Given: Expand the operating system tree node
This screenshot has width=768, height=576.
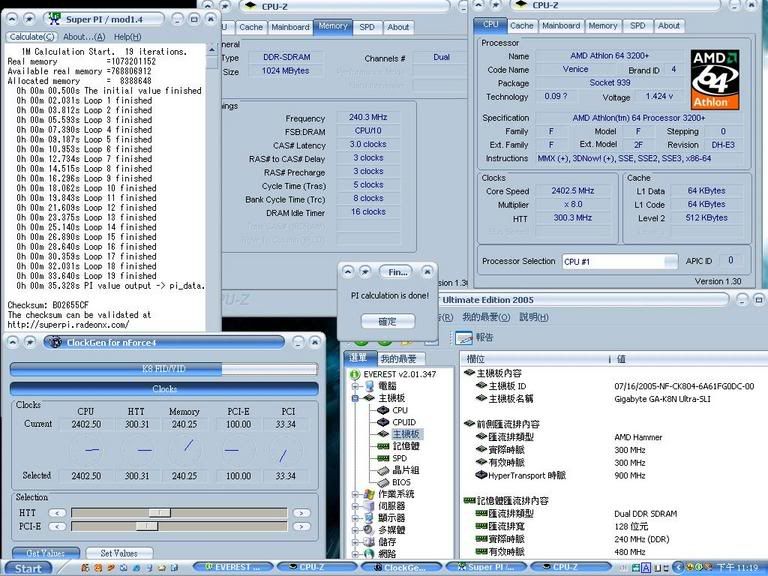Looking at the screenshot, I should click(357, 494).
